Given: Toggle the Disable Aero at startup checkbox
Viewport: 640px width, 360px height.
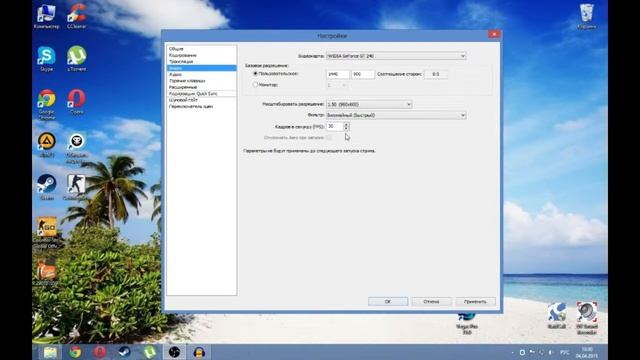Looking at the screenshot, I should (329, 138).
